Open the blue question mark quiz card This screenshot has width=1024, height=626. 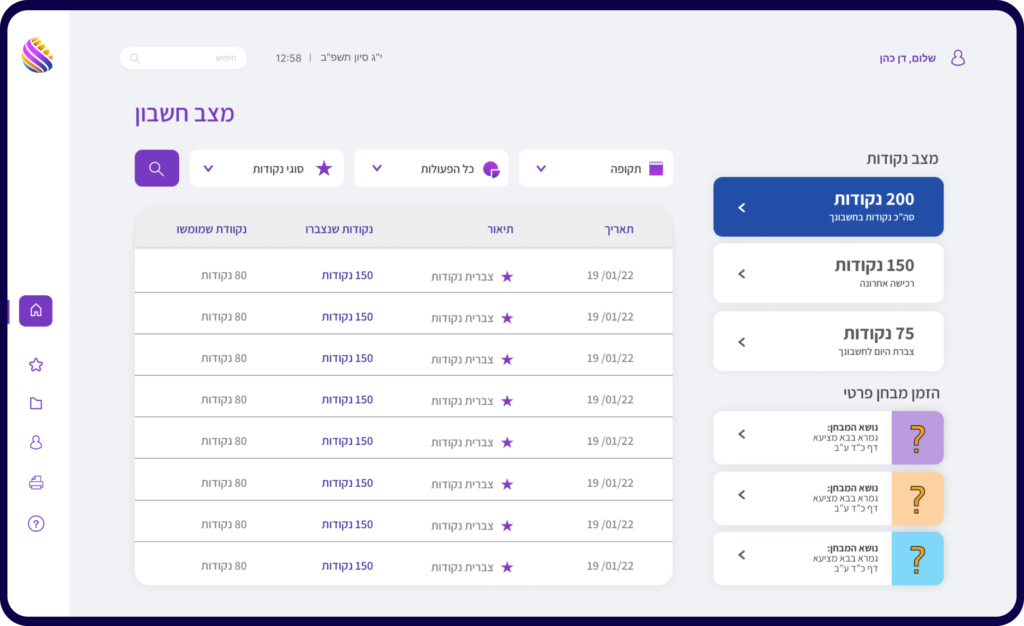click(828, 558)
